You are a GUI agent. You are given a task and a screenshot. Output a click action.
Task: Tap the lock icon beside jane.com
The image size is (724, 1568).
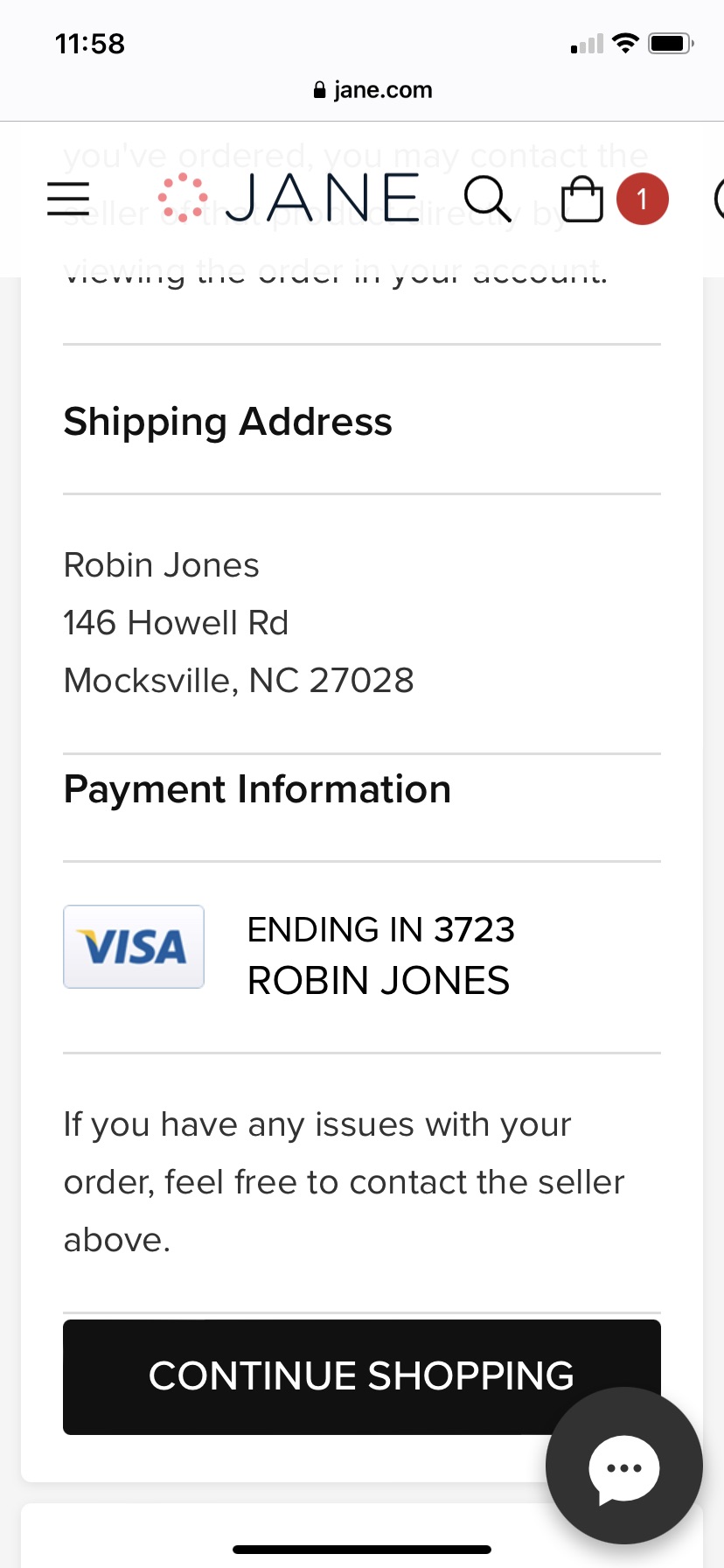click(319, 90)
